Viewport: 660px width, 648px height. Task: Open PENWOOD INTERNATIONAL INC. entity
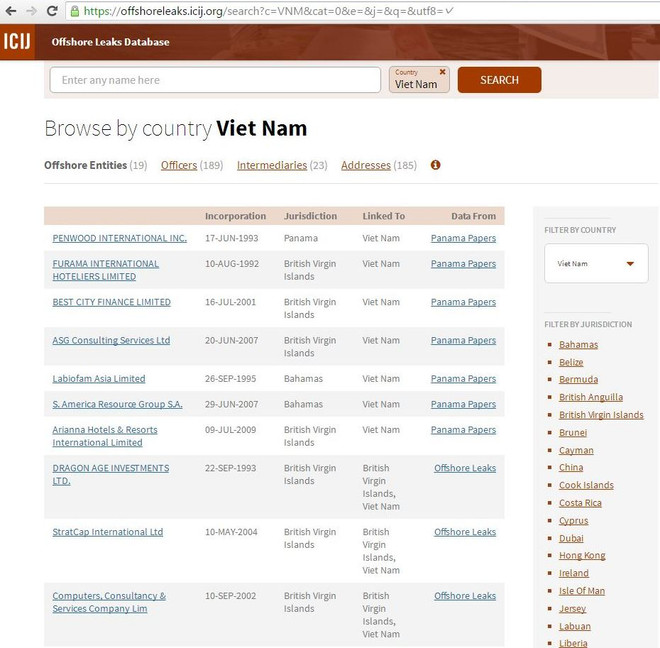click(x=120, y=238)
